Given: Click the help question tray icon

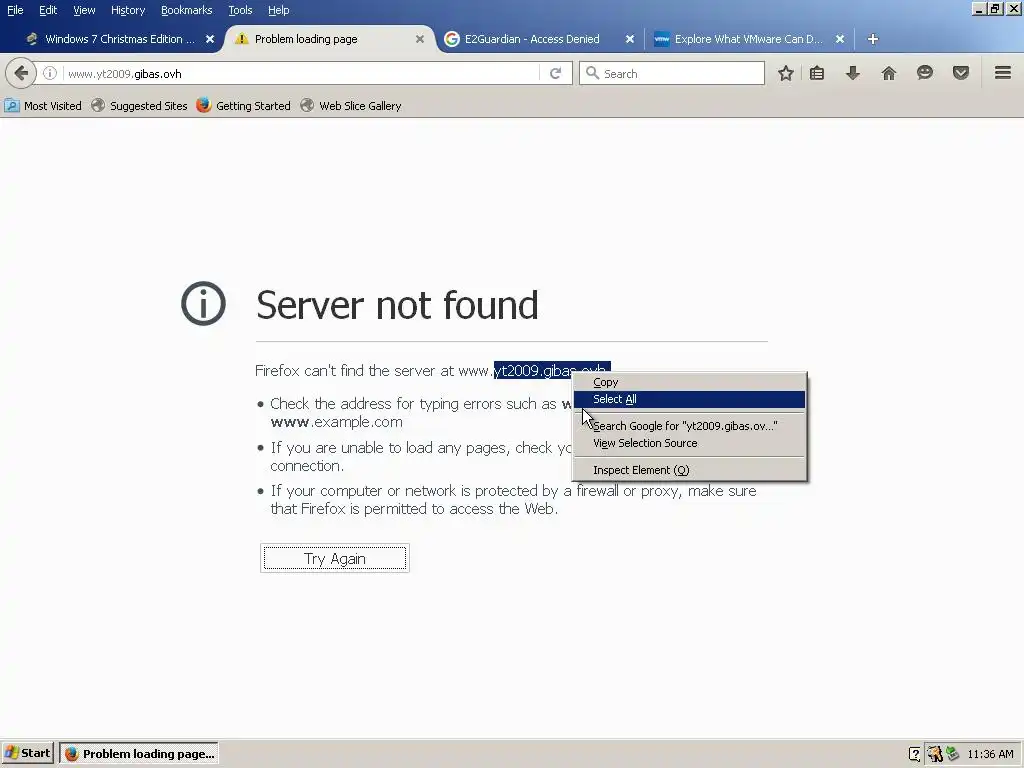Looking at the screenshot, I should (x=914, y=754).
